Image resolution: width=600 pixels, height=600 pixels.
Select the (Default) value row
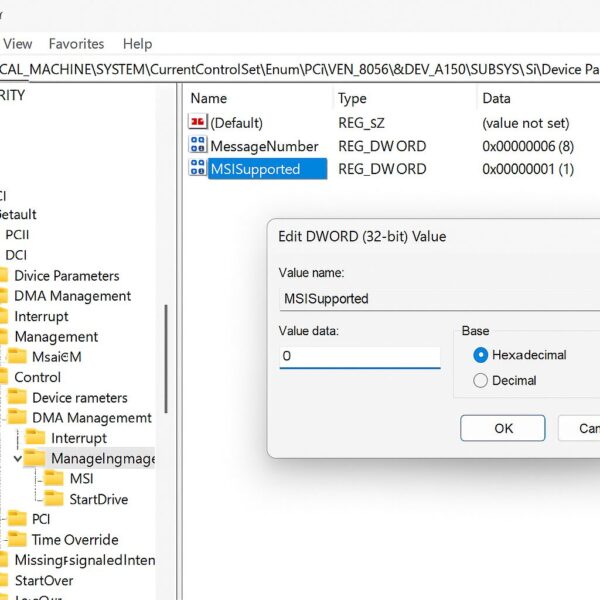click(236, 123)
